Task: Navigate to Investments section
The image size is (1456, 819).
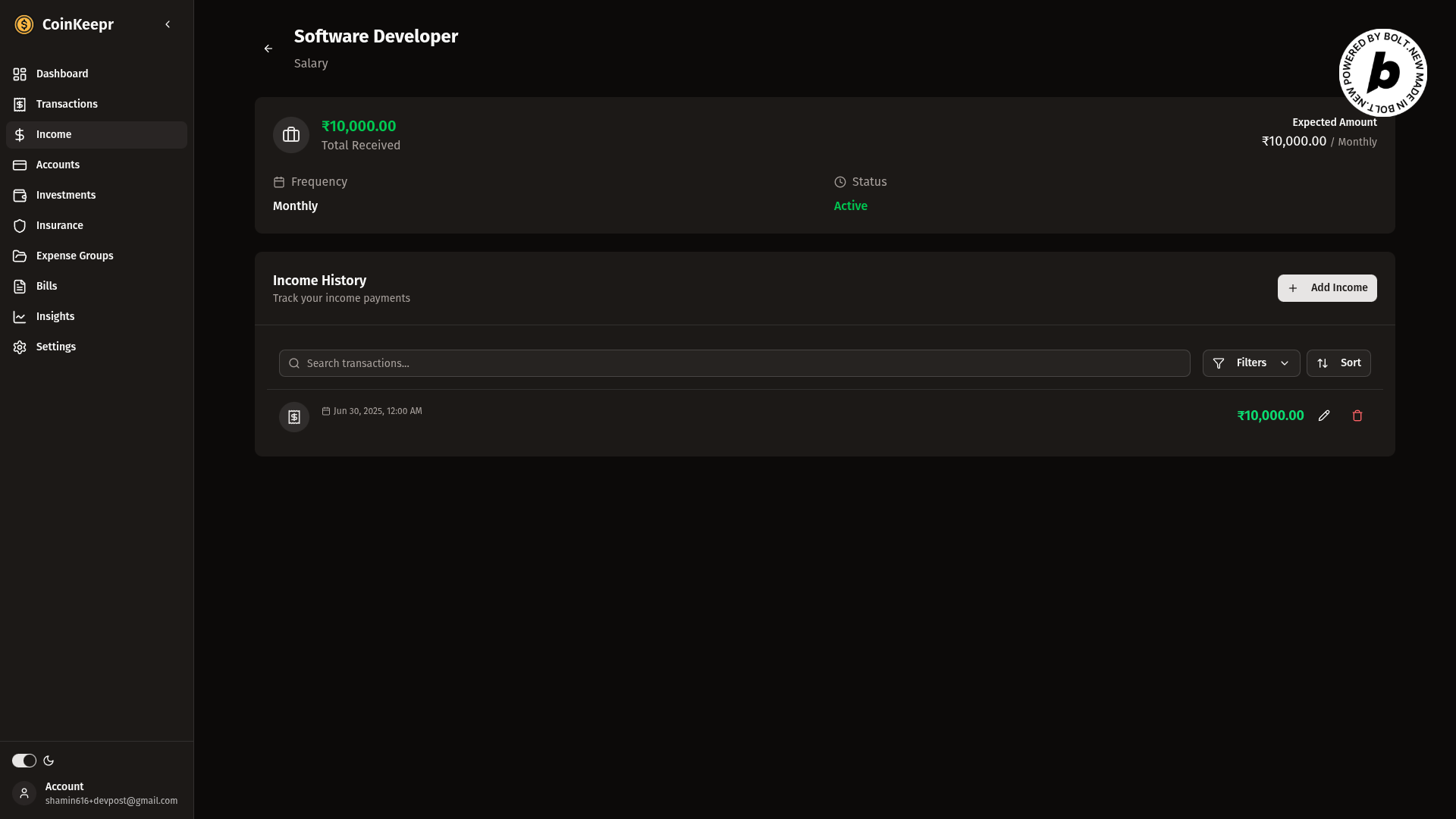Action: click(66, 195)
